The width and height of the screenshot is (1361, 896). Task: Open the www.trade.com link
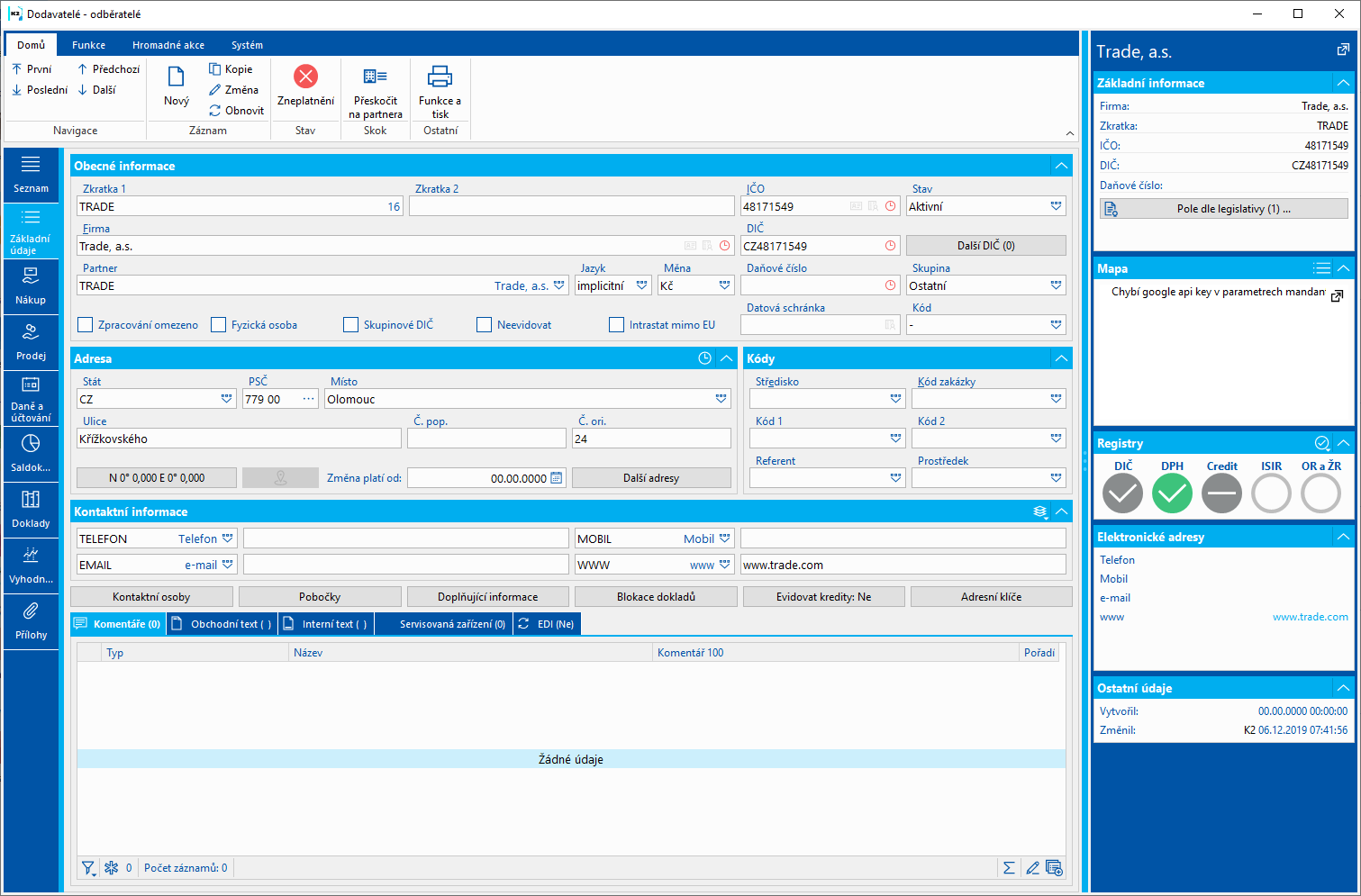1310,617
